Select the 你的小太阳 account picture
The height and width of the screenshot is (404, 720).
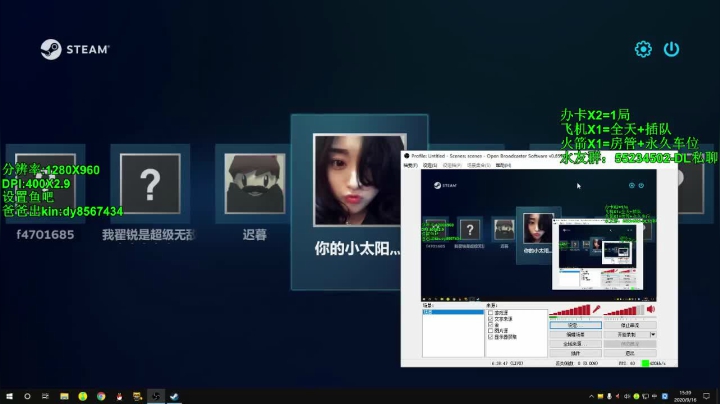pos(360,180)
